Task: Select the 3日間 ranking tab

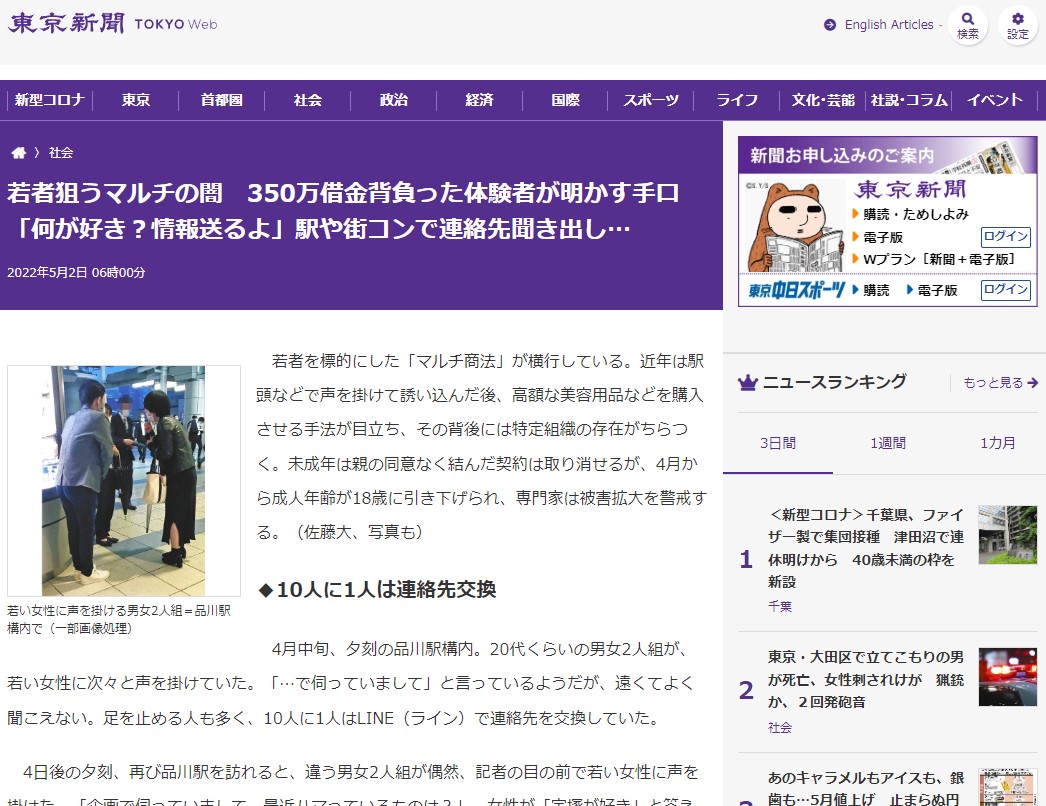Action: 778,443
